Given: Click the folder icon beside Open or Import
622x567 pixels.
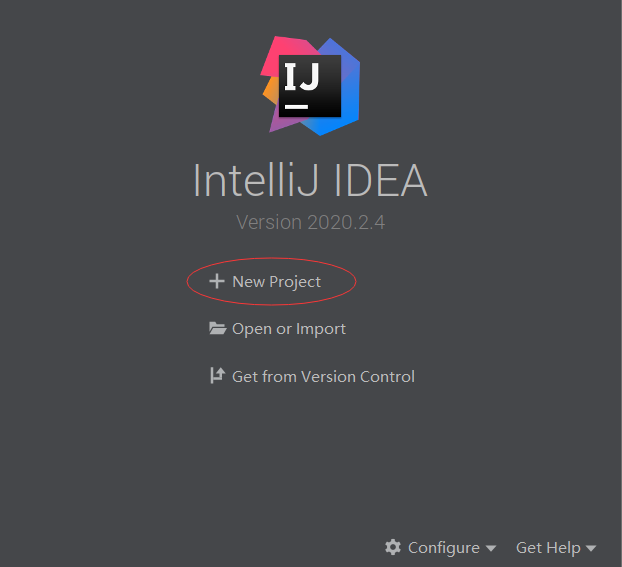Looking at the screenshot, I should coord(217,328).
